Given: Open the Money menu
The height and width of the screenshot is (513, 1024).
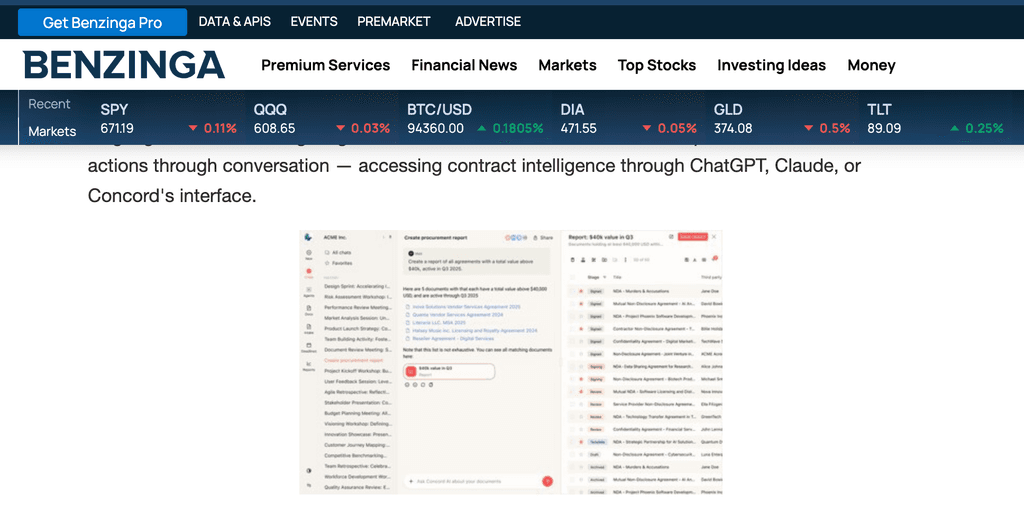Looking at the screenshot, I should pyautogui.click(x=871, y=65).
